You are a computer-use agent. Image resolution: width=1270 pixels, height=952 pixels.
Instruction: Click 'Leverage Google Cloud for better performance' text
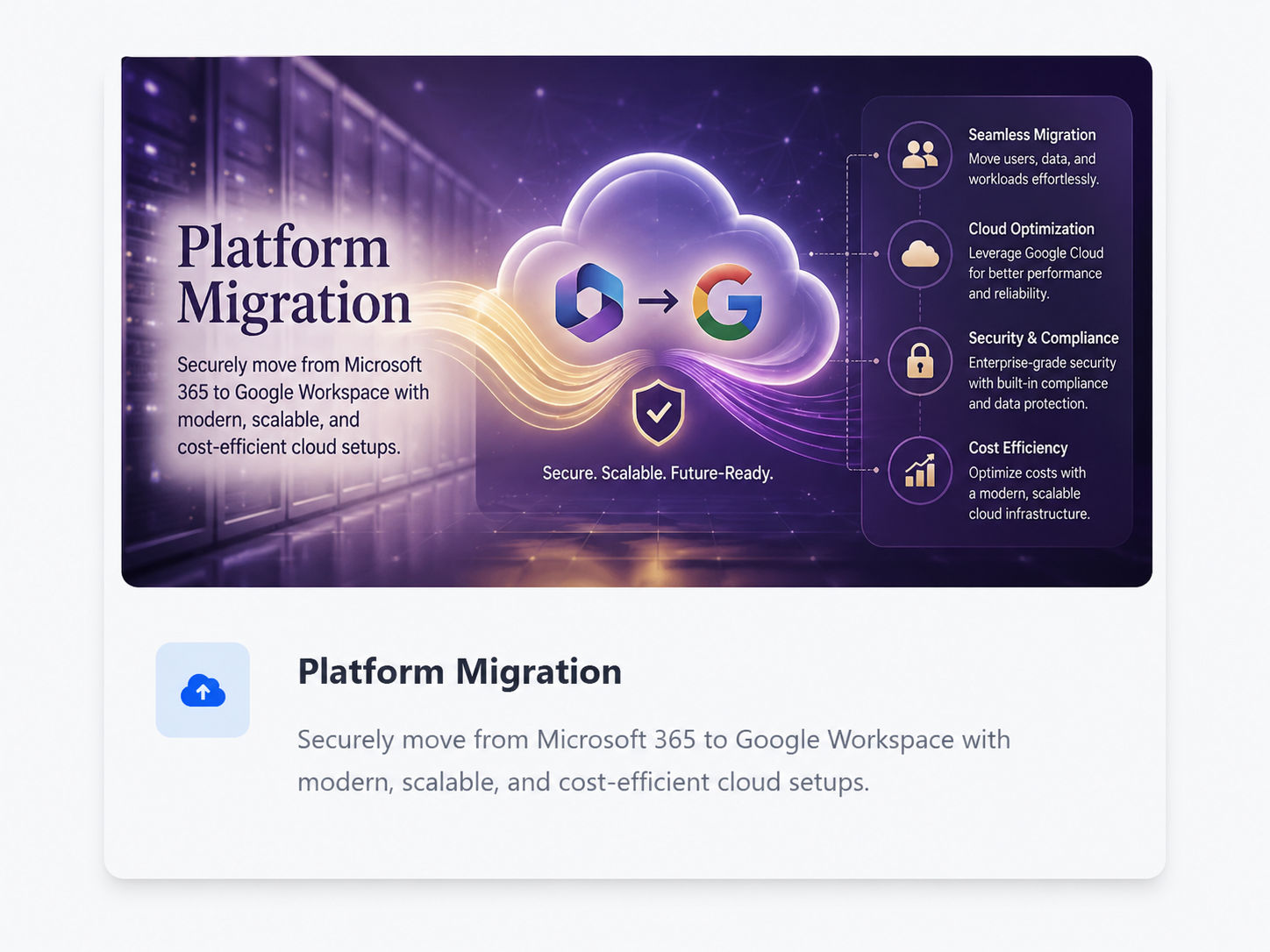click(x=1036, y=263)
